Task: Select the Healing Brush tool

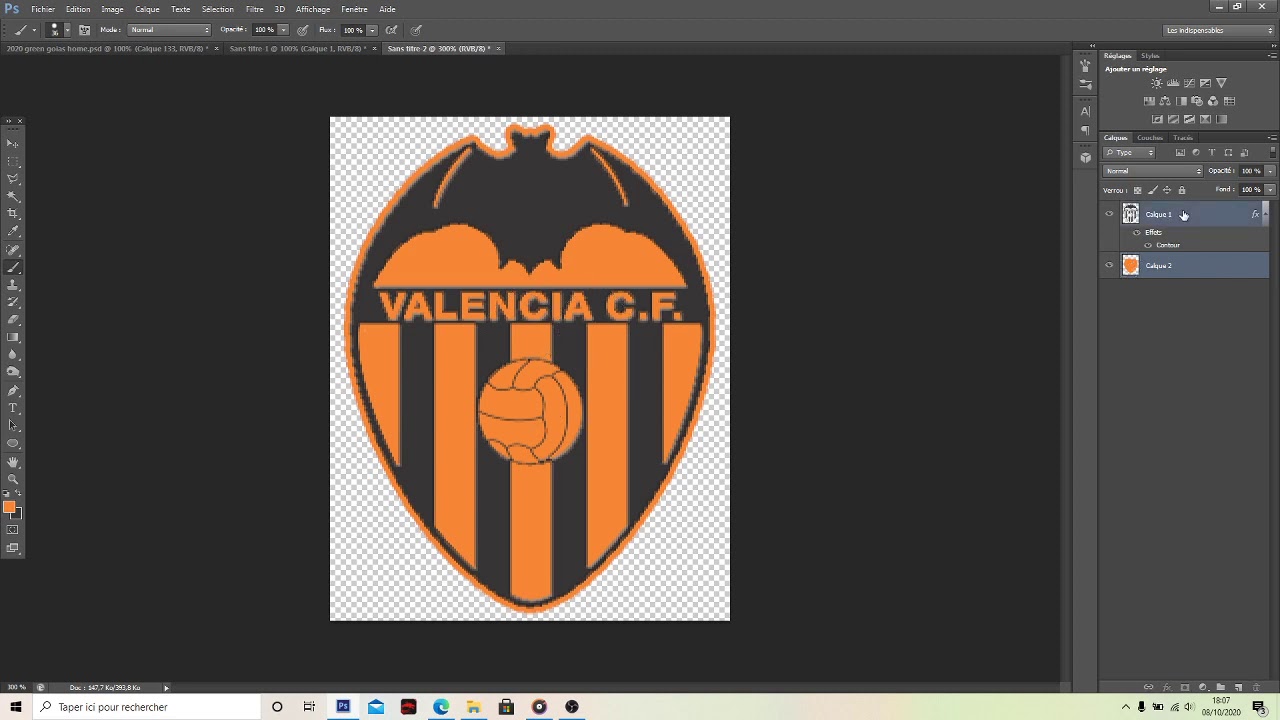Action: [13, 250]
